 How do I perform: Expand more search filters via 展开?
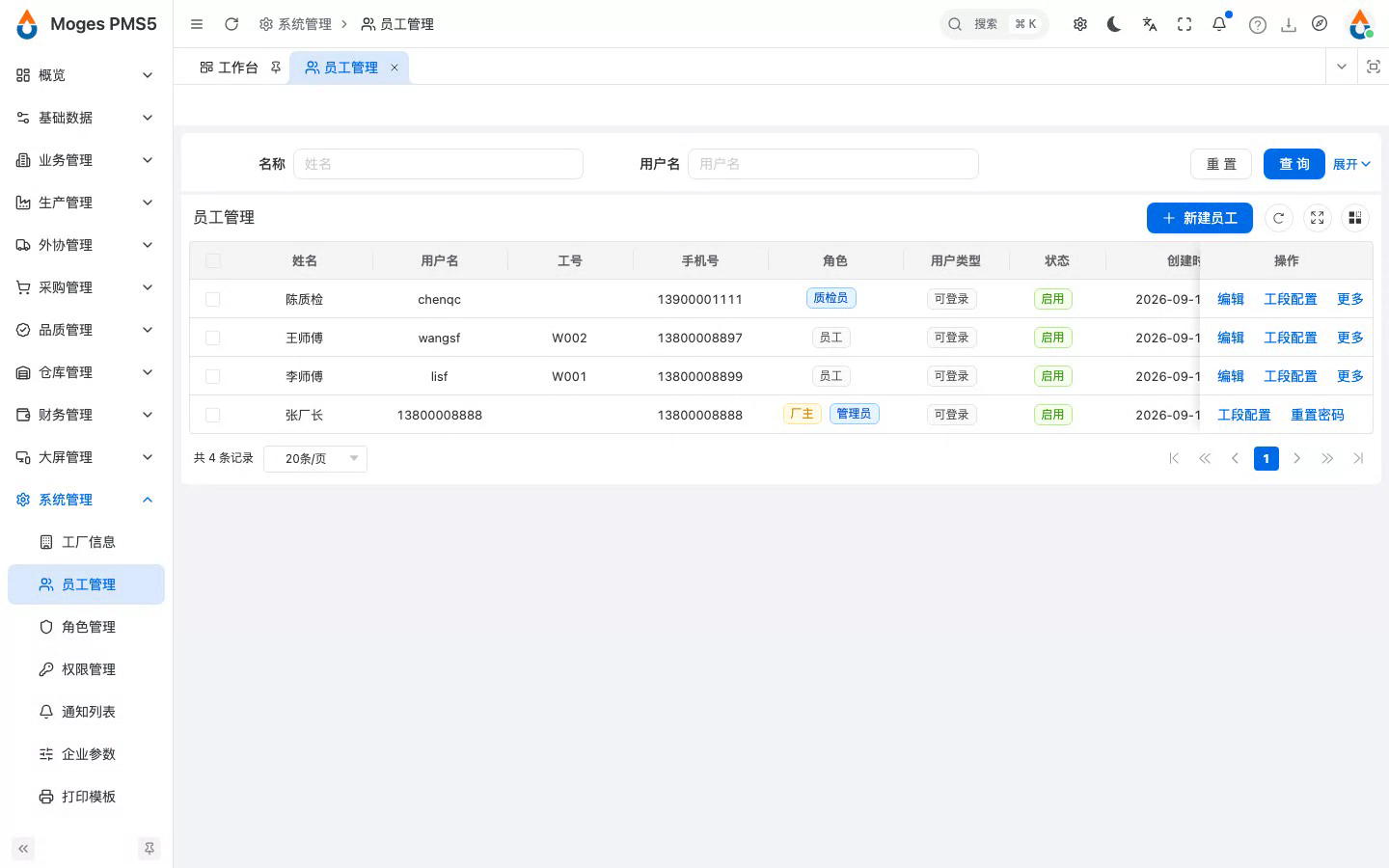[x=1351, y=164]
